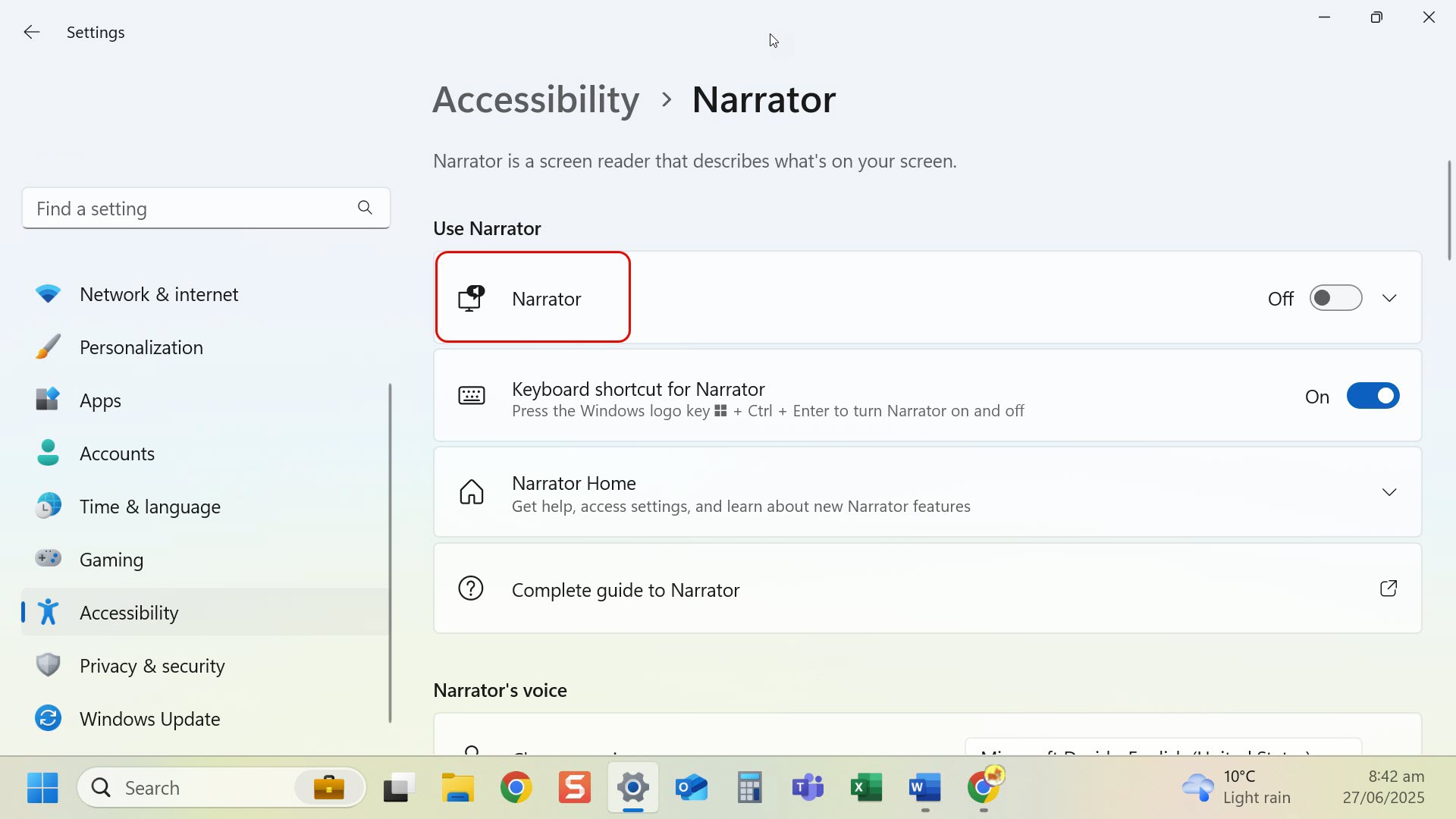Open Outlook from the taskbar
Screen dimensions: 1456x819
[x=692, y=788]
